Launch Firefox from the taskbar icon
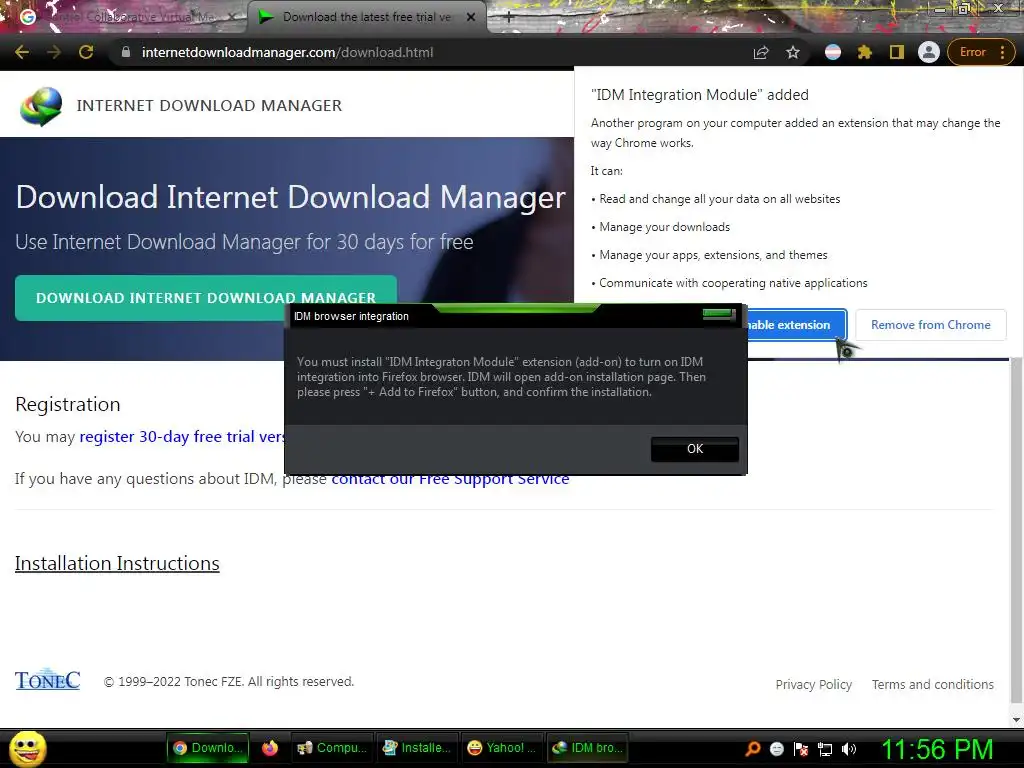This screenshot has height=768, width=1024. (x=270, y=748)
